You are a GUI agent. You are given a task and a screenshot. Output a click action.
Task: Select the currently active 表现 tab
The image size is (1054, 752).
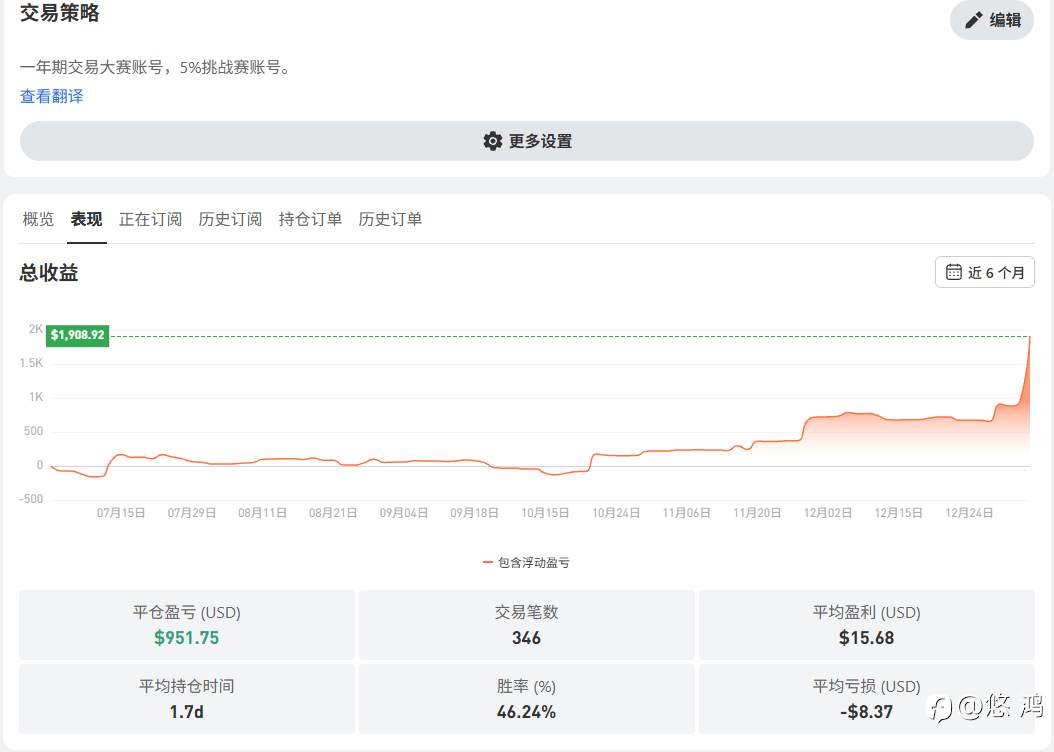click(x=86, y=219)
